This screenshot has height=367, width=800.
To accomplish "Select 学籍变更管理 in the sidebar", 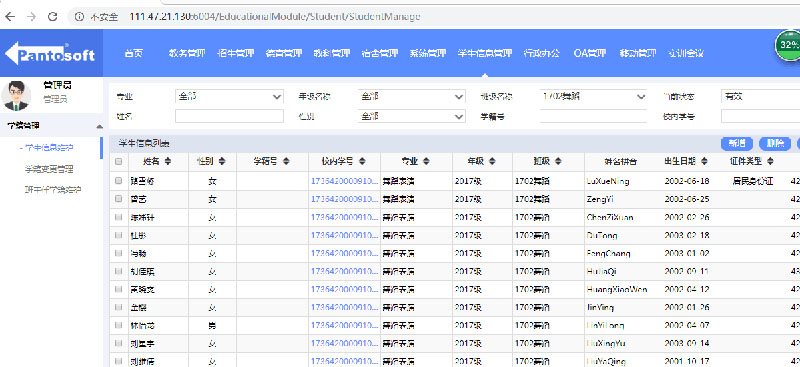I will pos(49,168).
